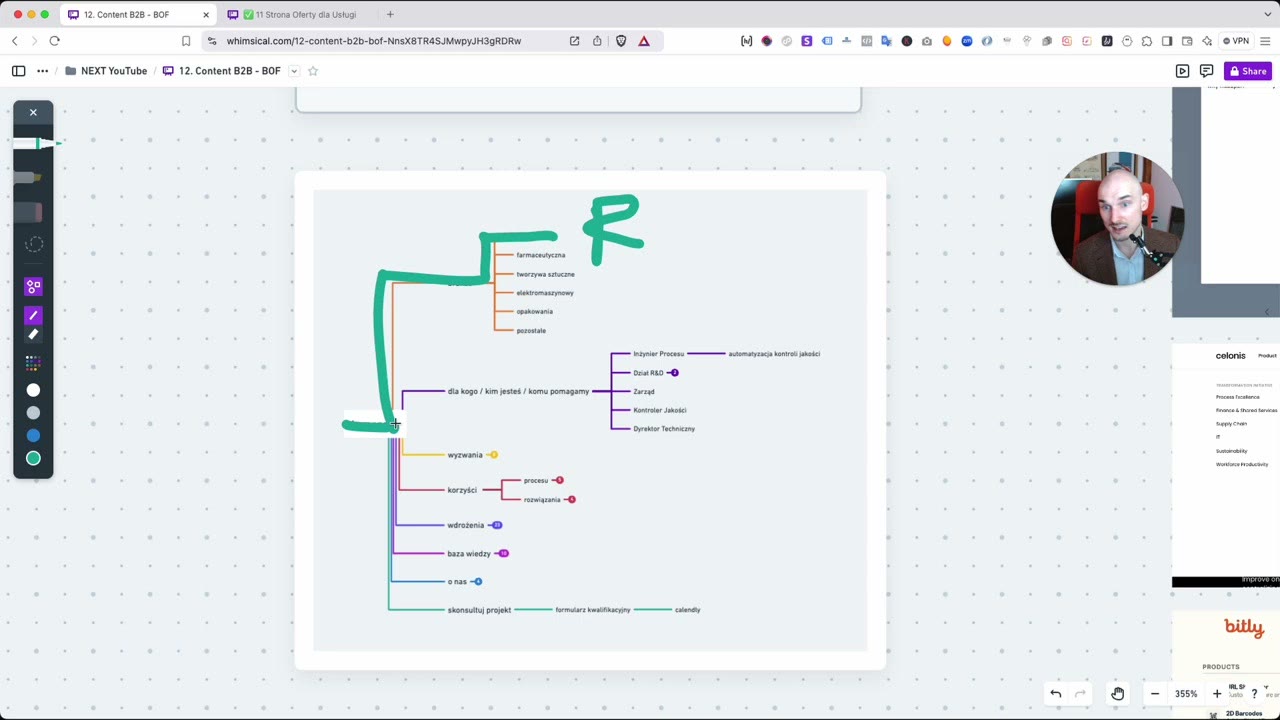Select the dashed circle lasso tool

(33, 244)
